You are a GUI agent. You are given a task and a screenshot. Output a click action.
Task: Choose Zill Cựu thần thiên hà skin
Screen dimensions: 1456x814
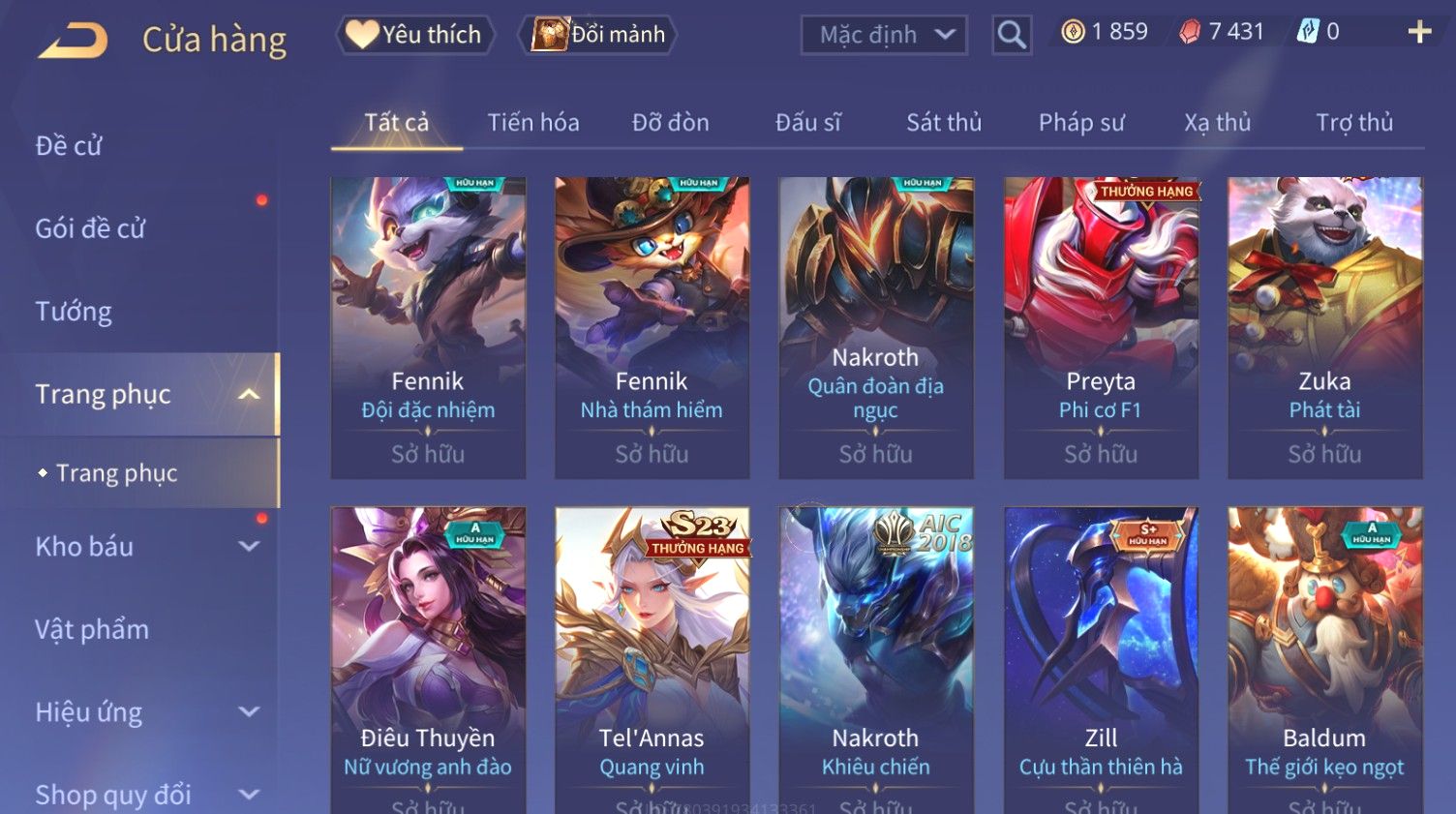coord(1101,660)
